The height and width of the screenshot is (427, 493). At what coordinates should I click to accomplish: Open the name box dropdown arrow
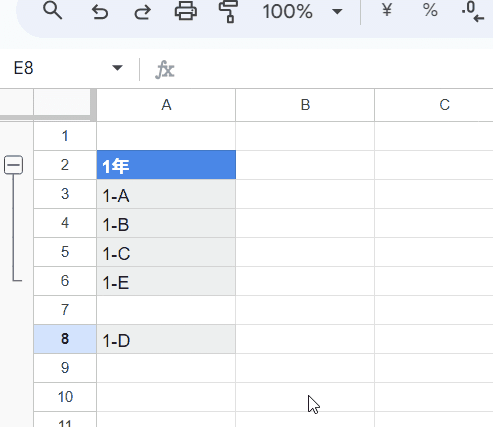click(x=117, y=68)
